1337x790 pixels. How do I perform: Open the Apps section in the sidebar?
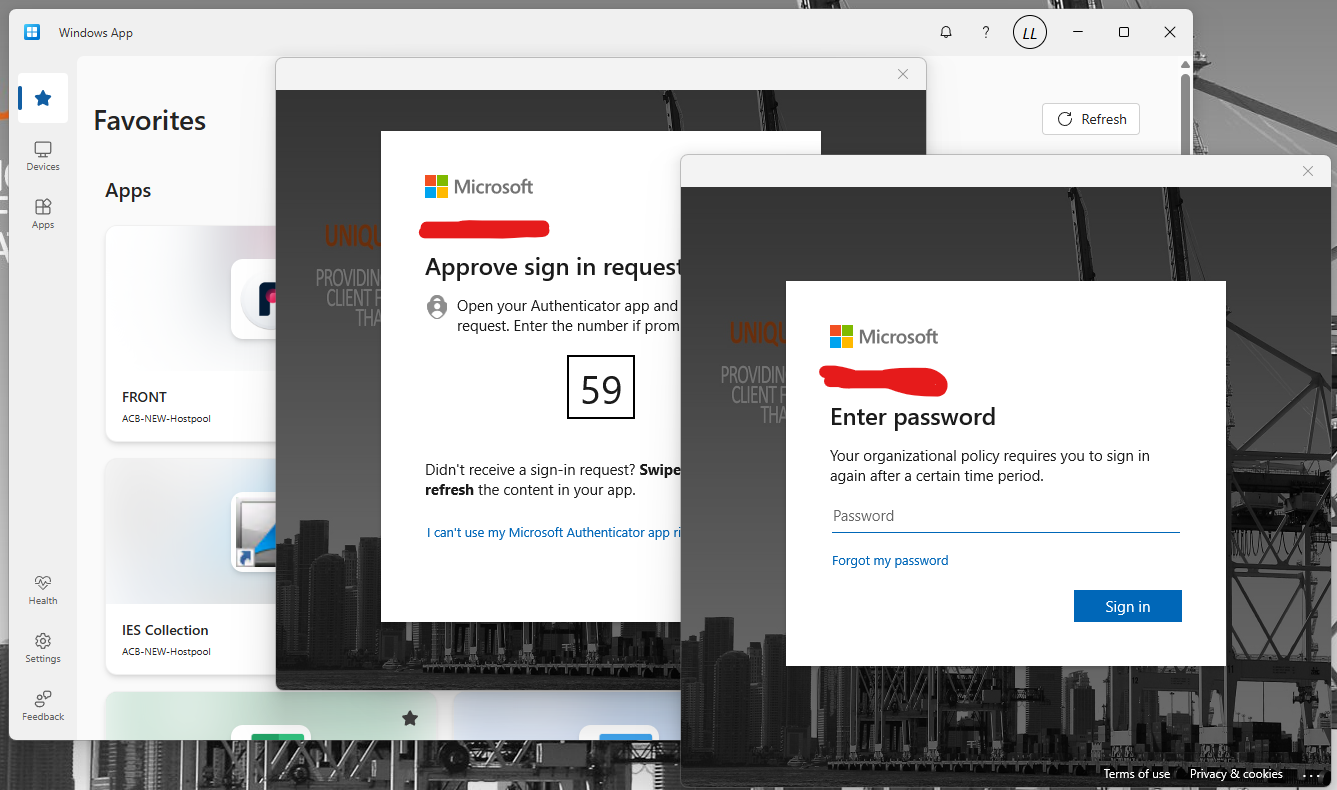click(x=43, y=214)
